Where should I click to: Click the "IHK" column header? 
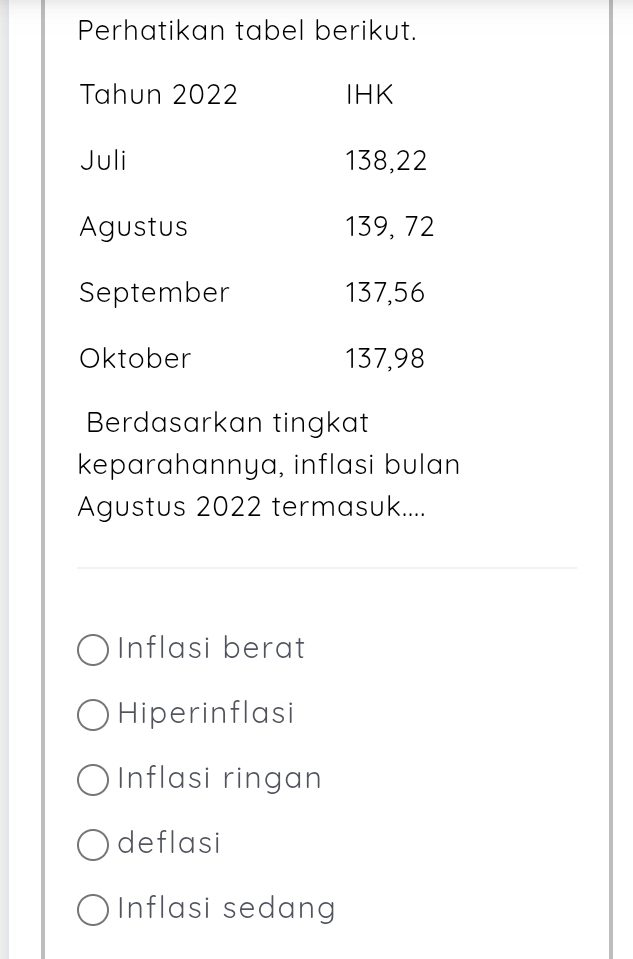[x=369, y=94]
